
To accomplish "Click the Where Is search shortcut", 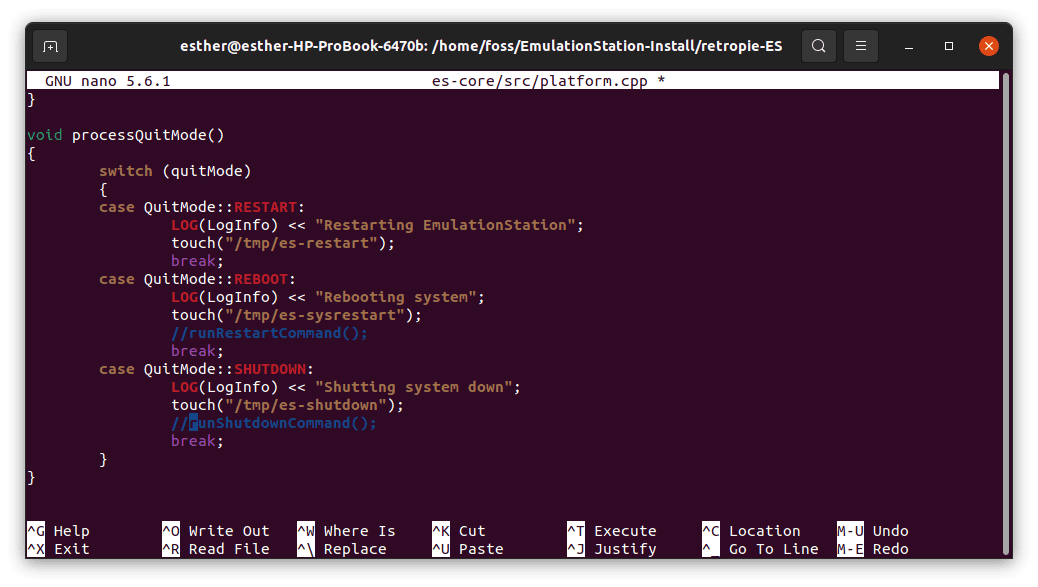I will [x=353, y=530].
